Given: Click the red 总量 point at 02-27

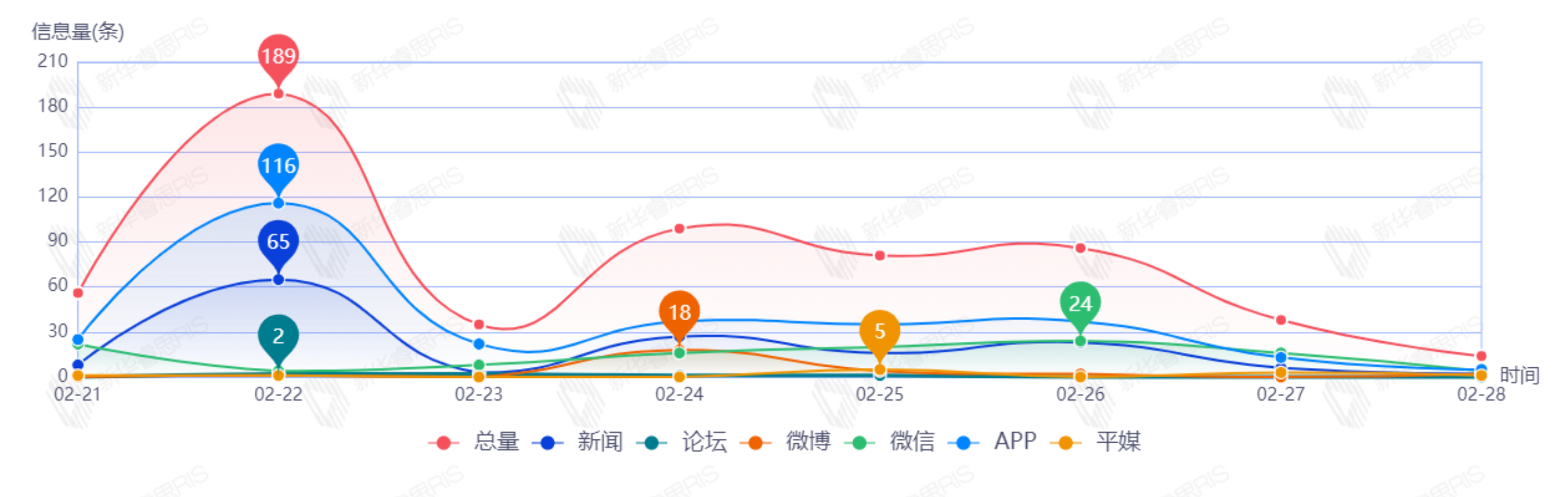Looking at the screenshot, I should pos(1281,320).
